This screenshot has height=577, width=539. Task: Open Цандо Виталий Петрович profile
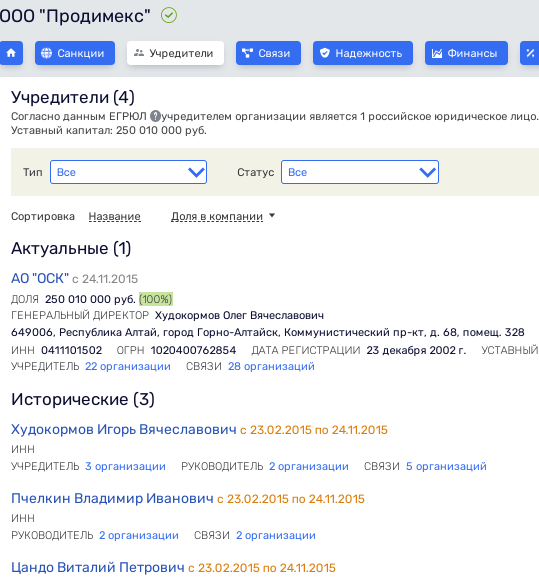tap(97, 567)
